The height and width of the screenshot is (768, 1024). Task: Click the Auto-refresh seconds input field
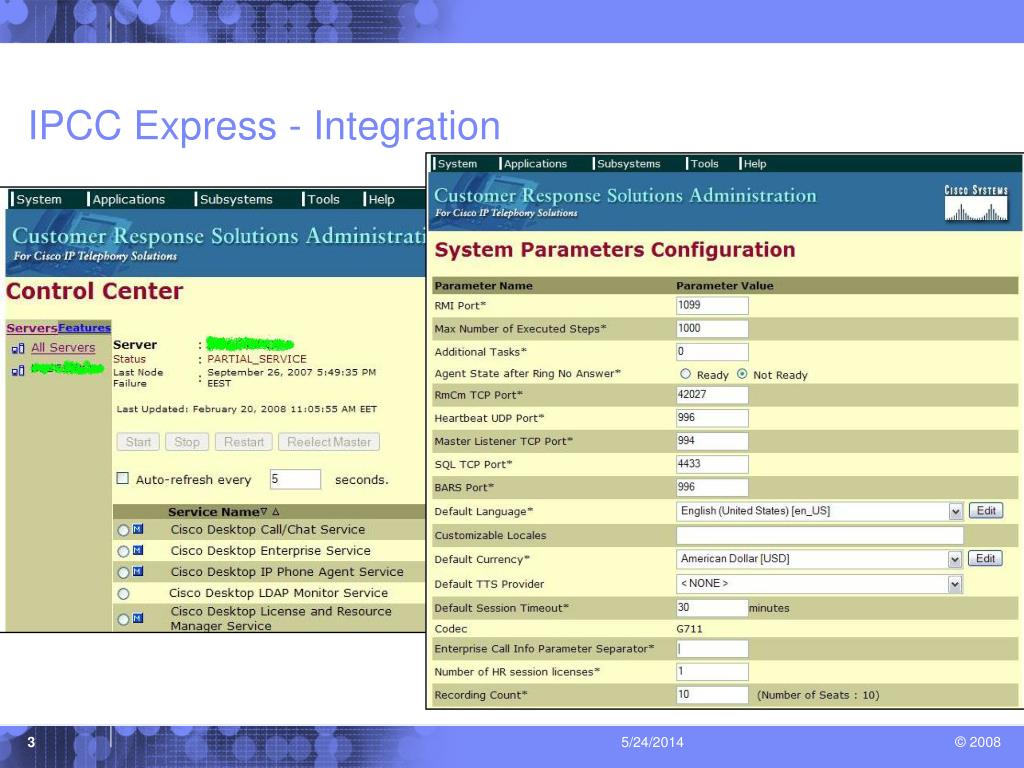tap(295, 479)
